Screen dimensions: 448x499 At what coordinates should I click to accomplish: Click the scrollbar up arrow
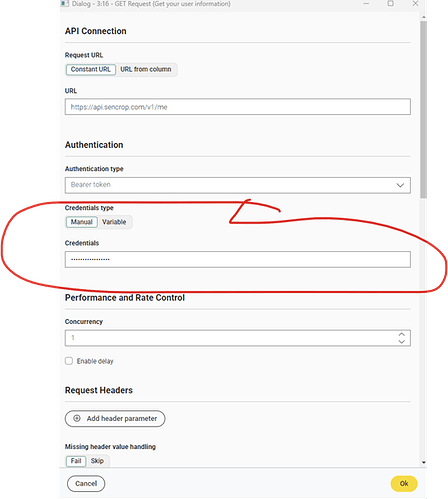click(x=424, y=17)
